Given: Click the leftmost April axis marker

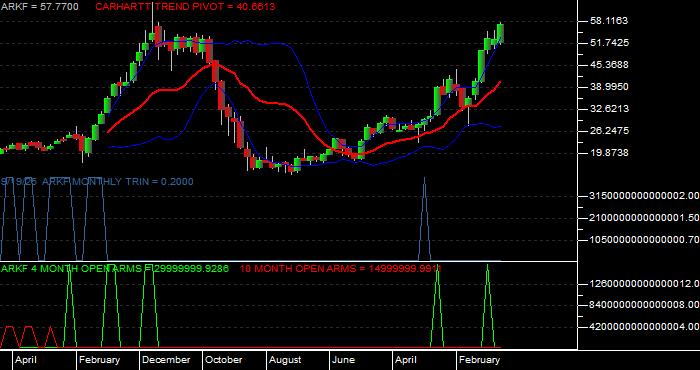Looking at the screenshot, I should point(26,360).
